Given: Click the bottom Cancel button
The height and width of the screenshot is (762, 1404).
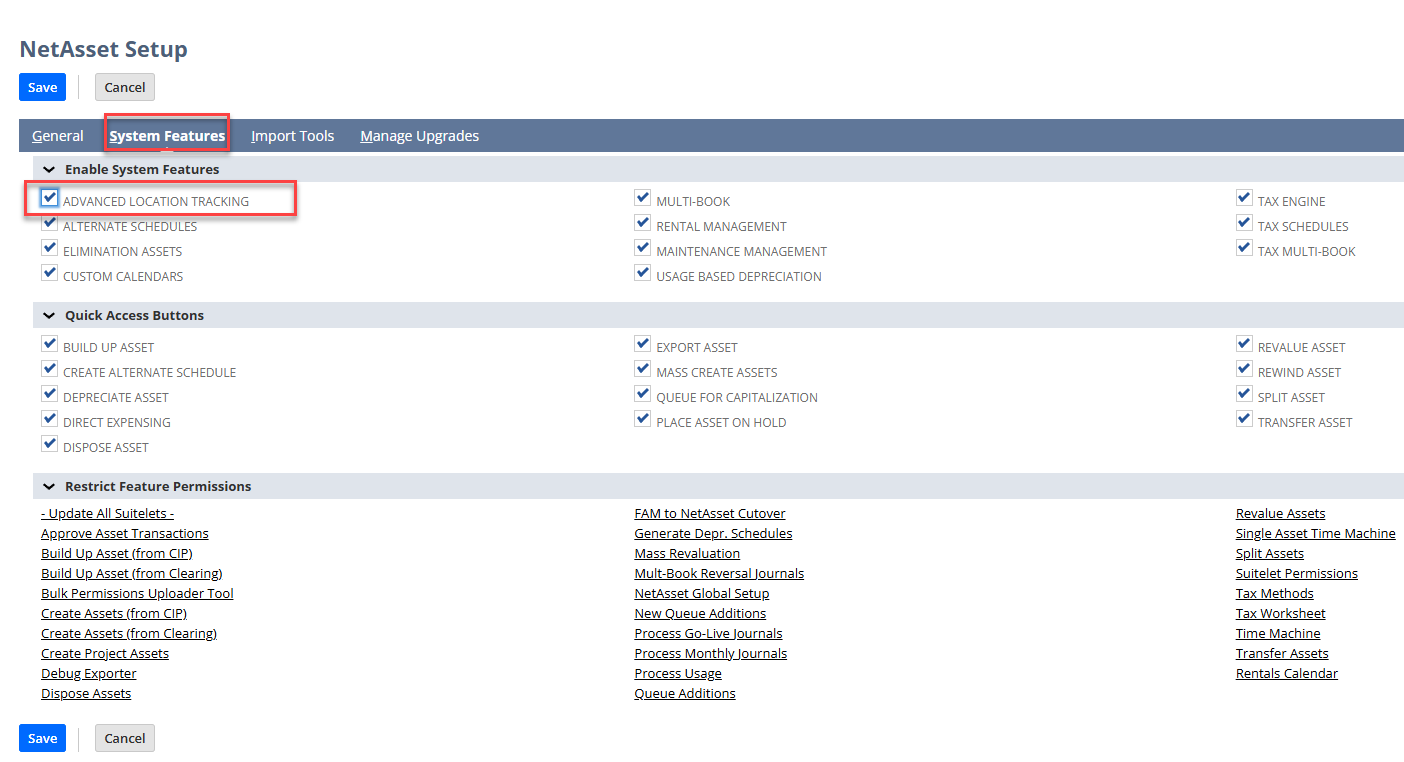Looking at the screenshot, I should pos(125,738).
